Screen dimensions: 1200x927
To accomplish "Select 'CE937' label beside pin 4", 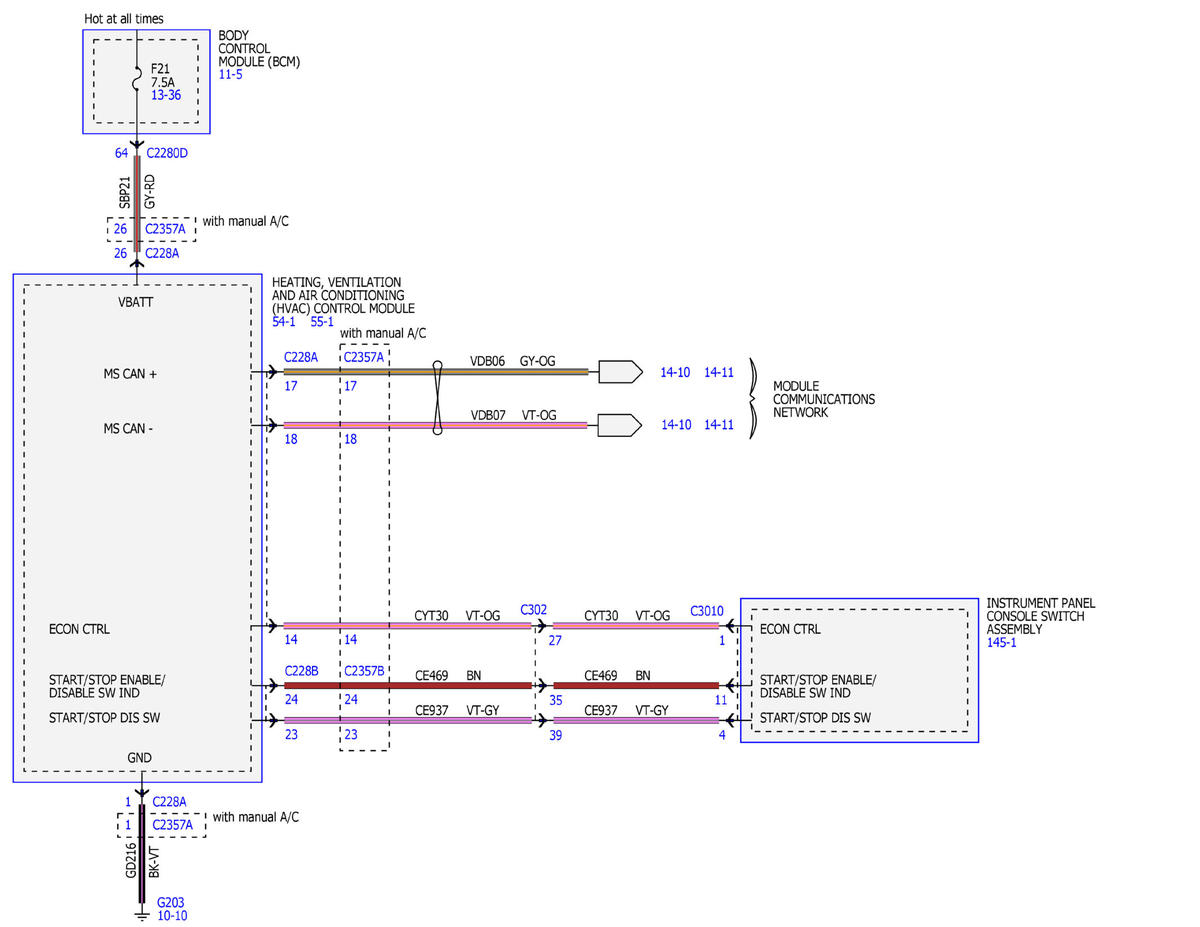I will [x=602, y=710].
